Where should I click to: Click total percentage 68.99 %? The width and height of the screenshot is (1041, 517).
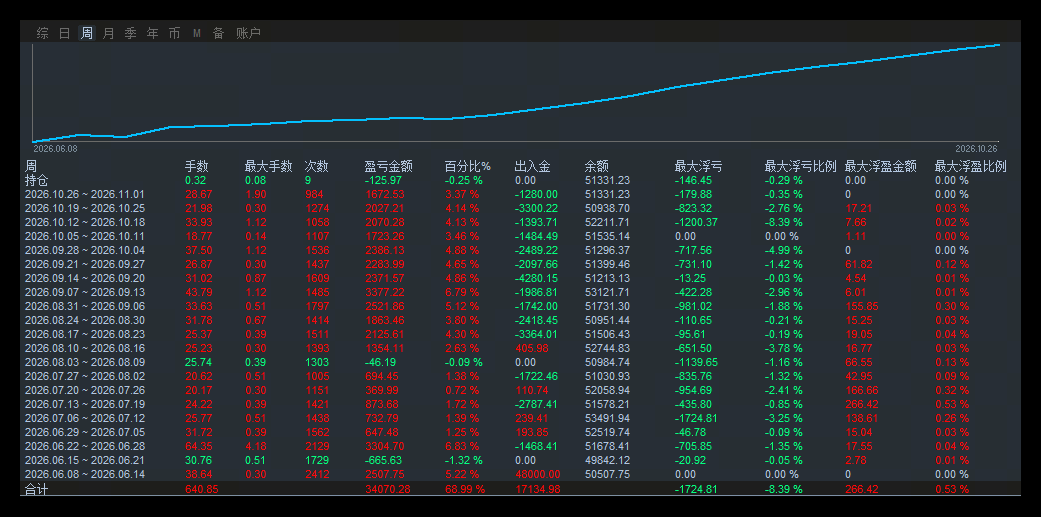point(464,489)
